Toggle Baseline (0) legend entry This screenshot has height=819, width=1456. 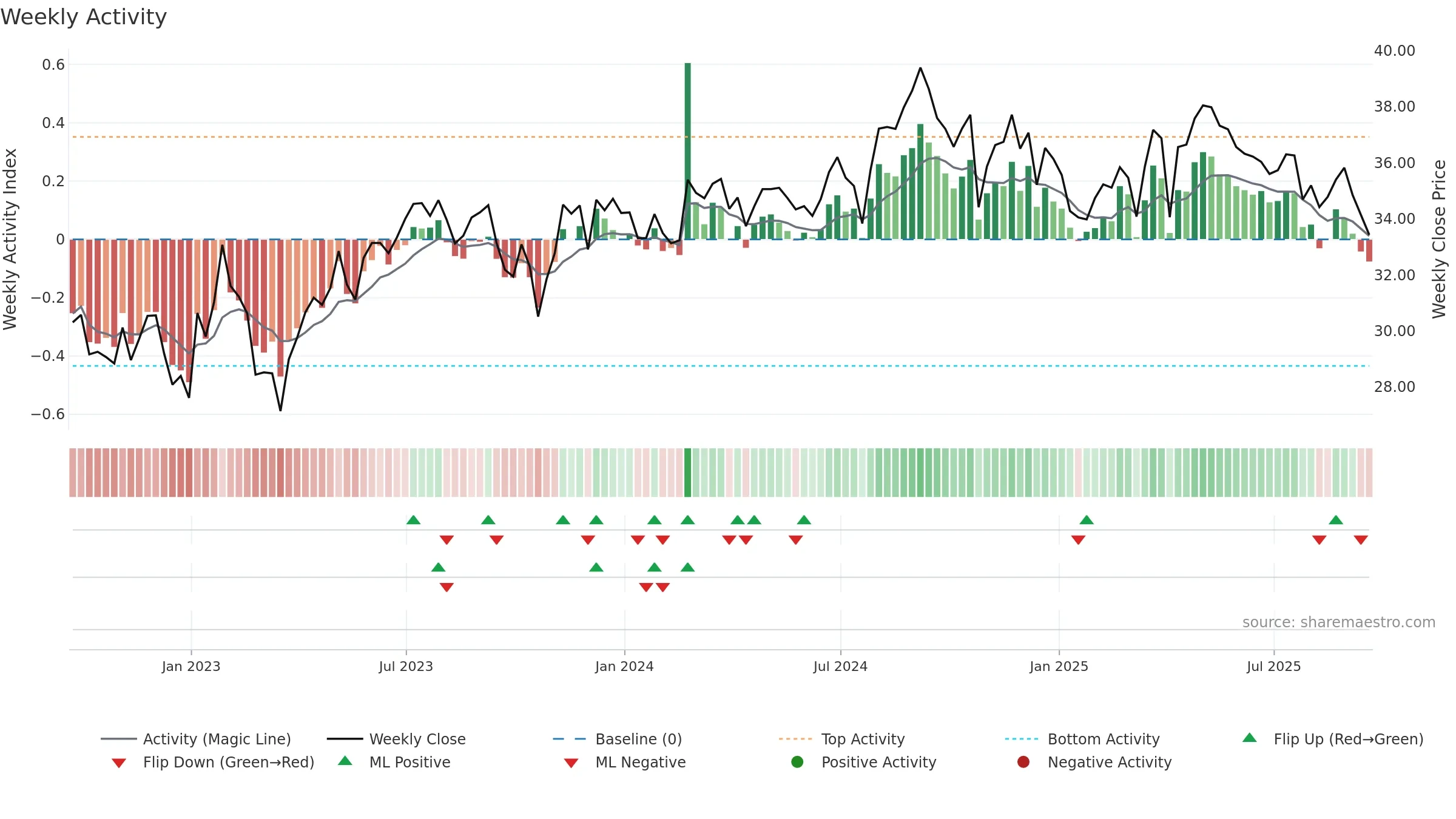click(618, 739)
